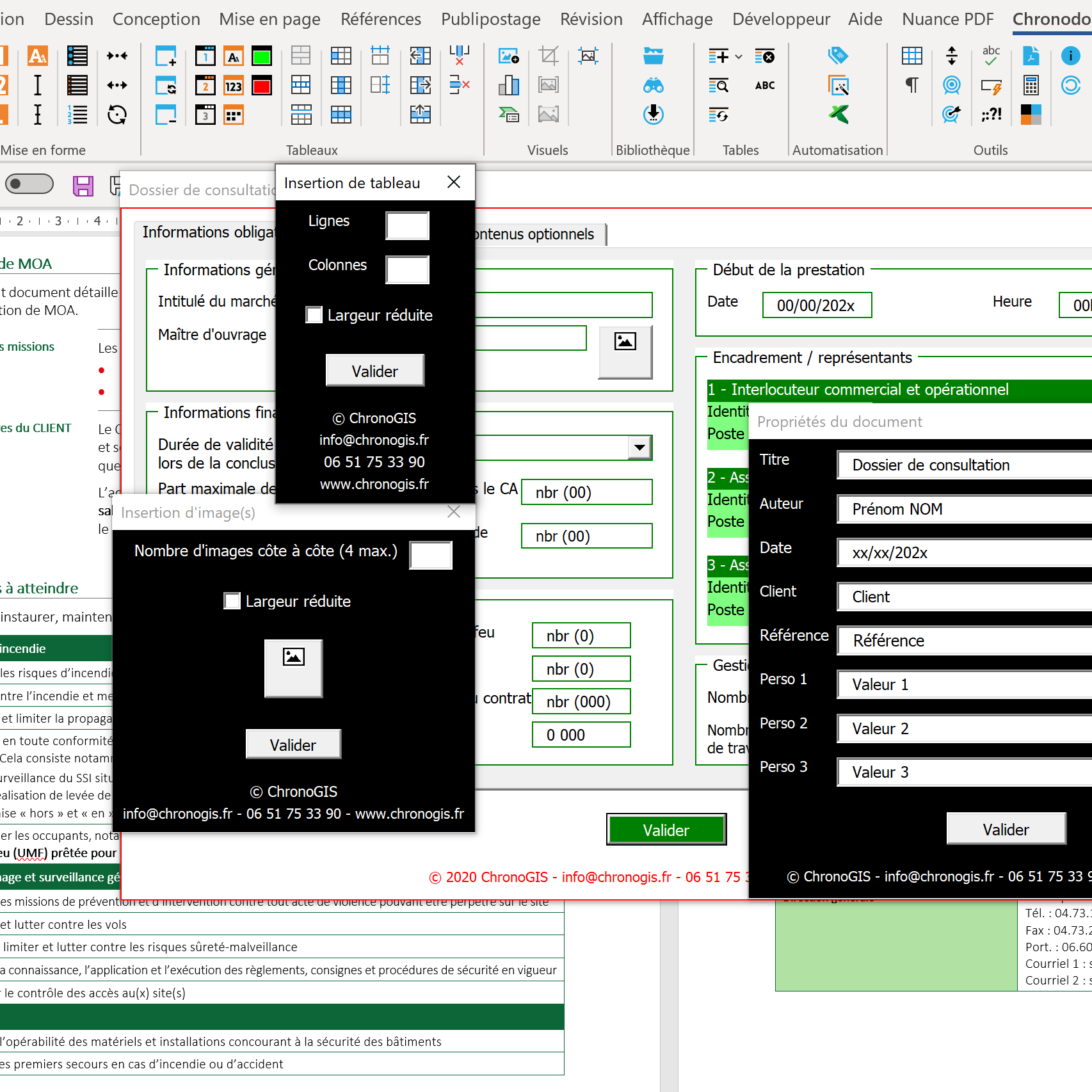Click the insert picture icon in Visuels

(x=509, y=56)
